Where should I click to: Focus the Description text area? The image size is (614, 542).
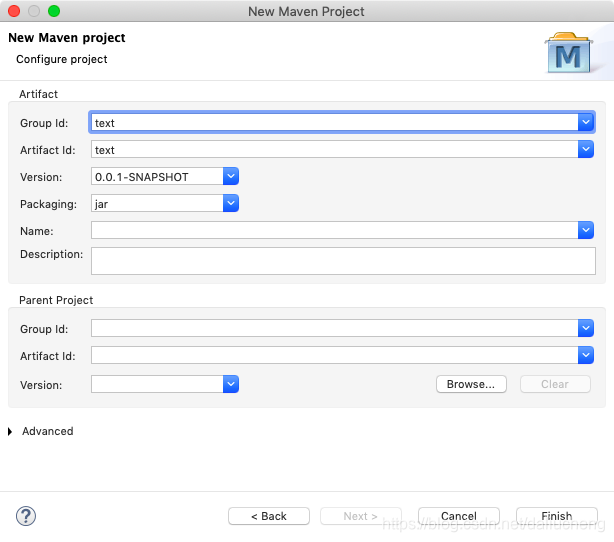point(343,261)
